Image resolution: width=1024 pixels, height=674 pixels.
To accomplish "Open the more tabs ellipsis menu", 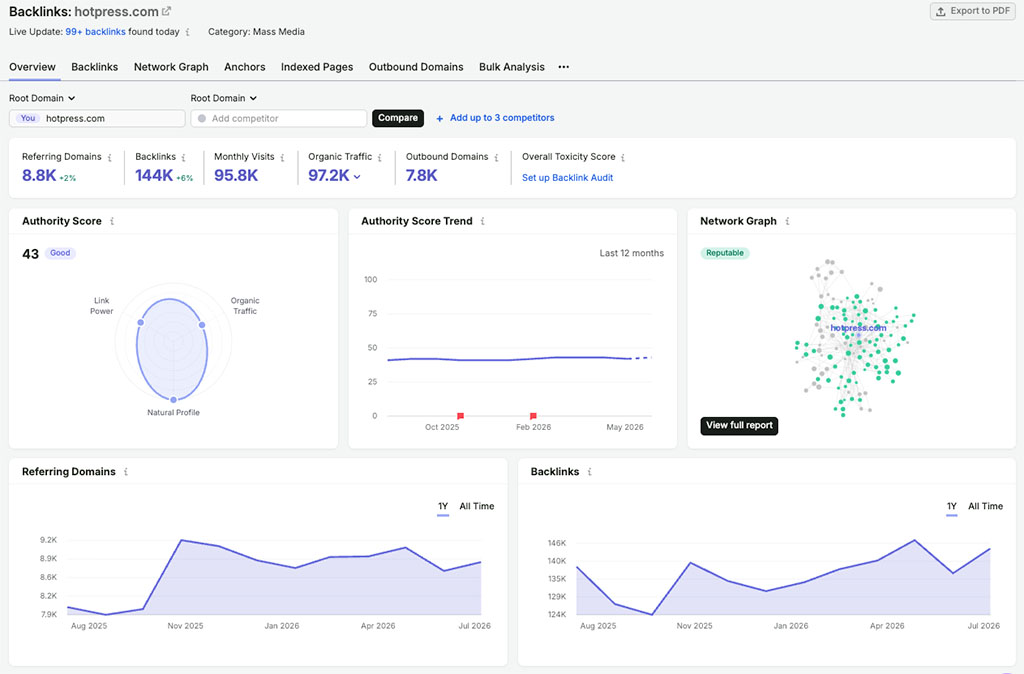I will [564, 67].
